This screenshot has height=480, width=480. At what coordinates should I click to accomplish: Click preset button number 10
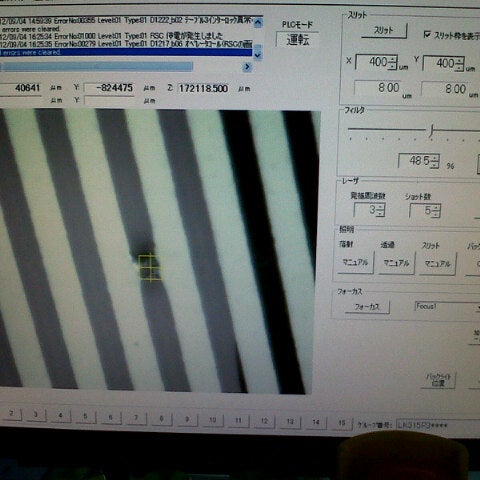click(x=213, y=420)
